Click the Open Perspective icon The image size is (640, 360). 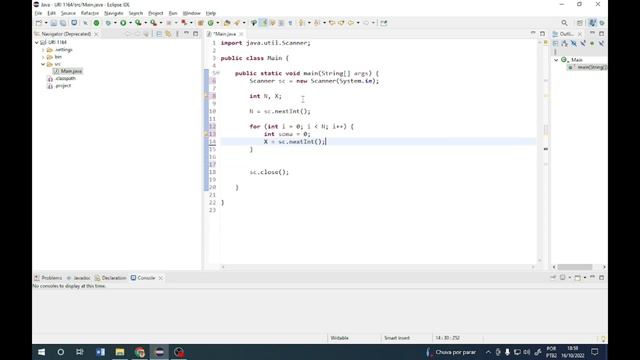(580, 23)
